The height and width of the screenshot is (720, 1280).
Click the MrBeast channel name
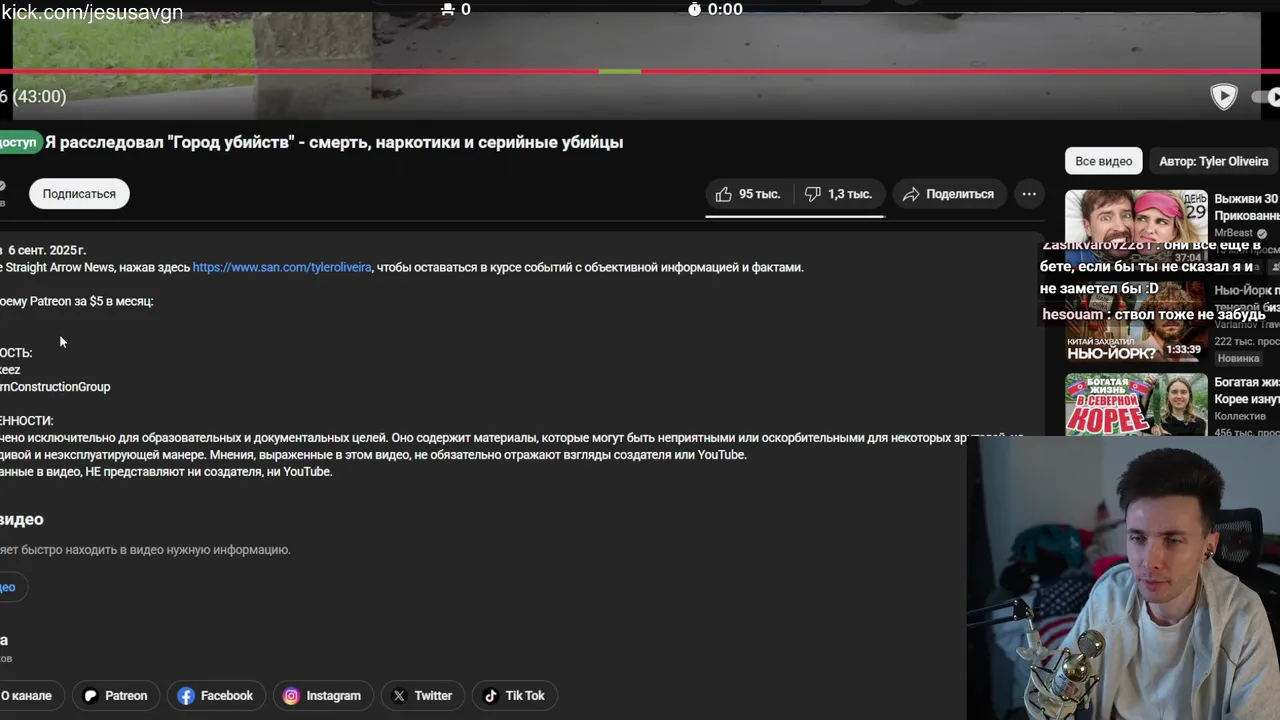(1233, 233)
